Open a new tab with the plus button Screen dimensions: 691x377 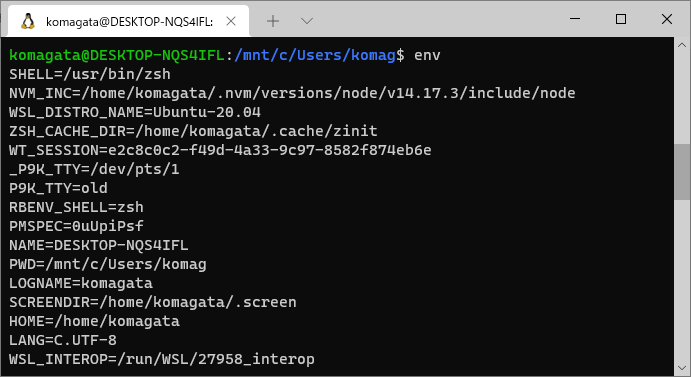tap(273, 21)
